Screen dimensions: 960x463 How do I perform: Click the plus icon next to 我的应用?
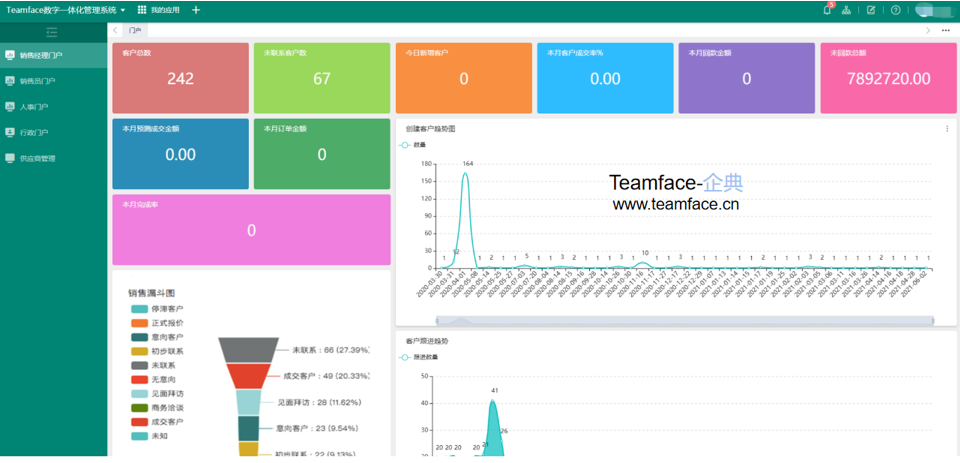pos(196,10)
